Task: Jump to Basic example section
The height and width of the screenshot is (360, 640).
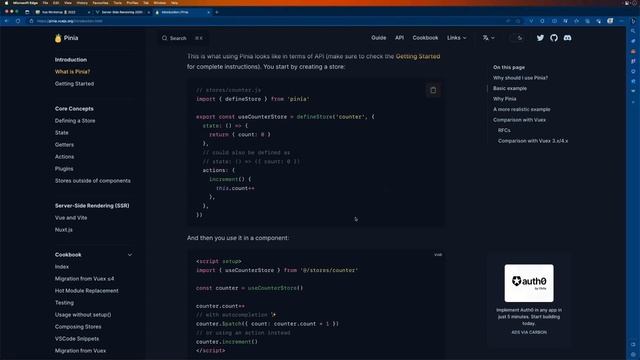Action: [510, 89]
